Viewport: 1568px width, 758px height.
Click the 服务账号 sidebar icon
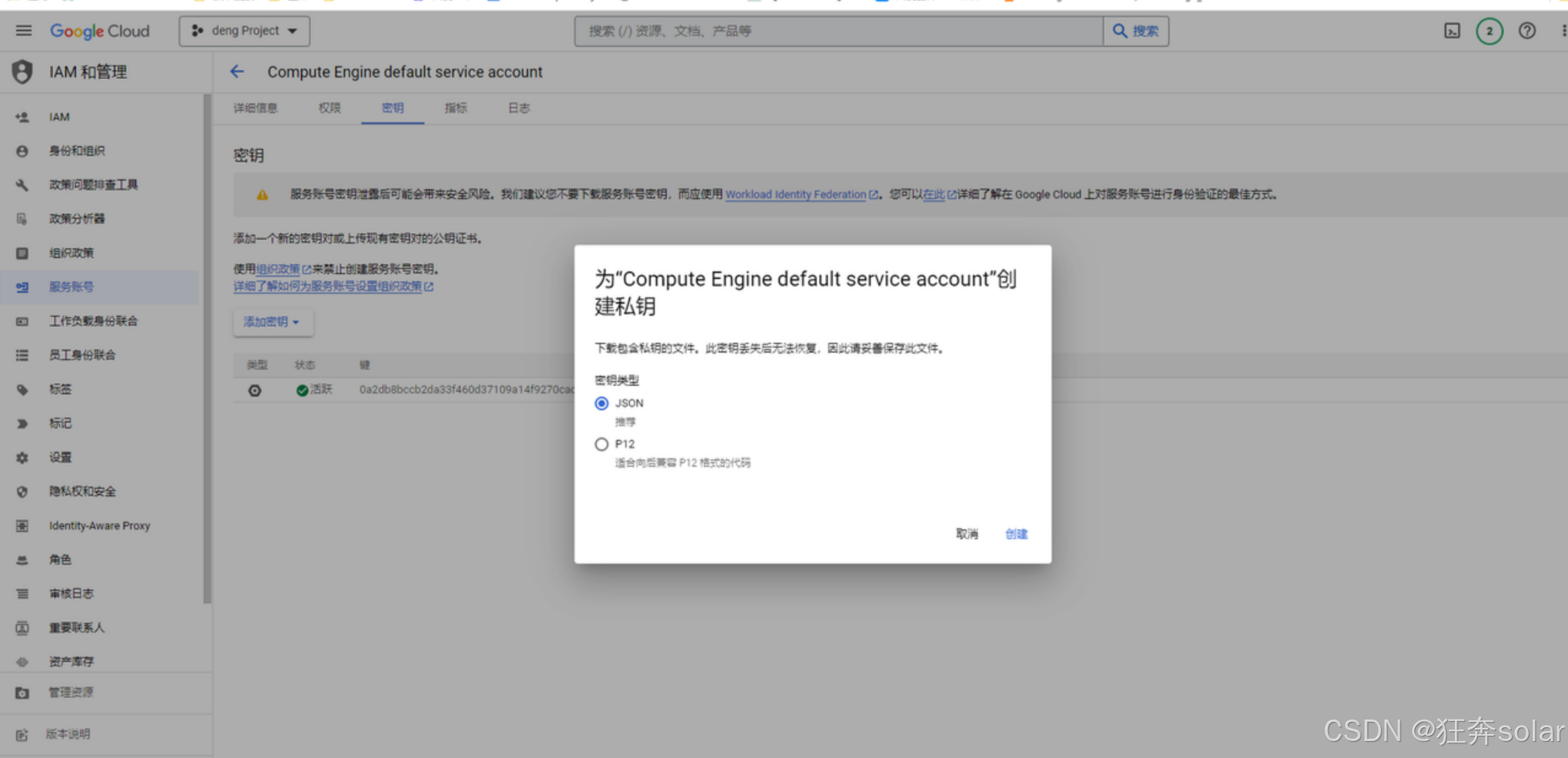(x=22, y=287)
